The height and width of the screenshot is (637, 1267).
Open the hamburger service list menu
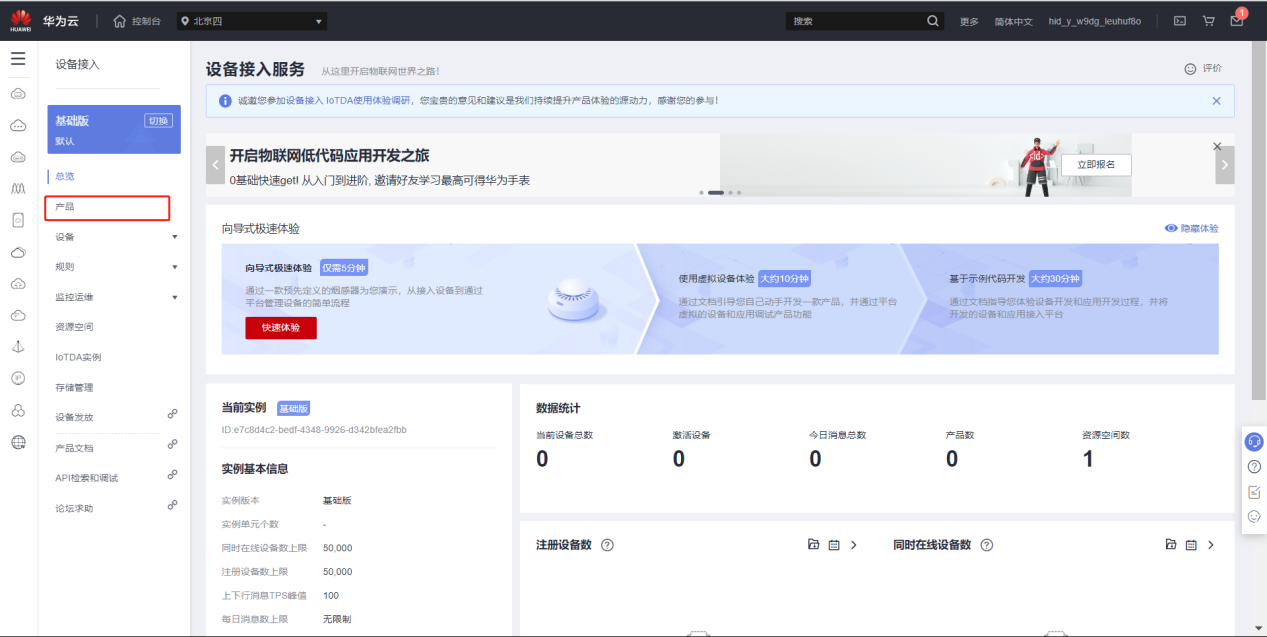[18, 59]
